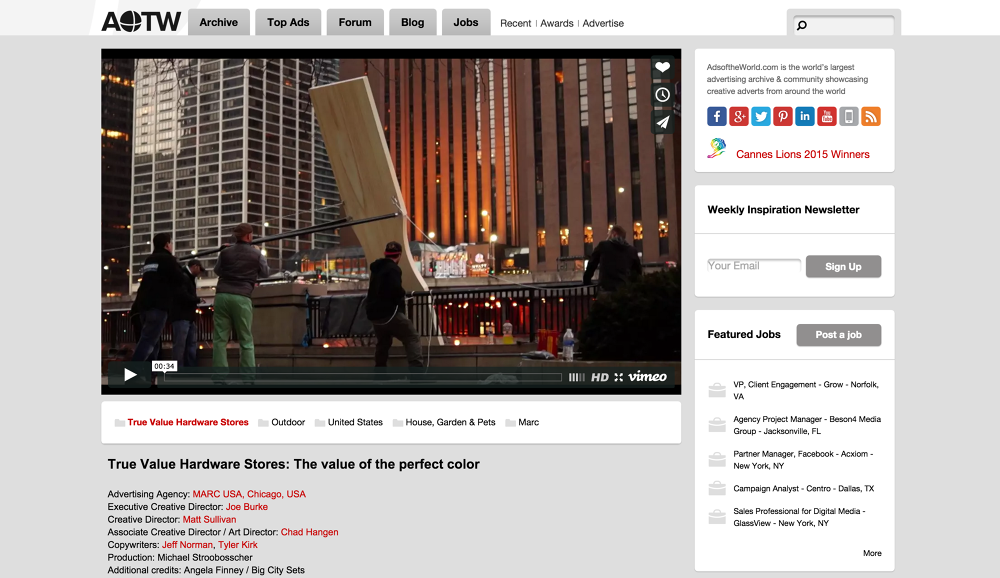Open the Archive tab
Screen dimensions: 1000x578
pos(219,22)
